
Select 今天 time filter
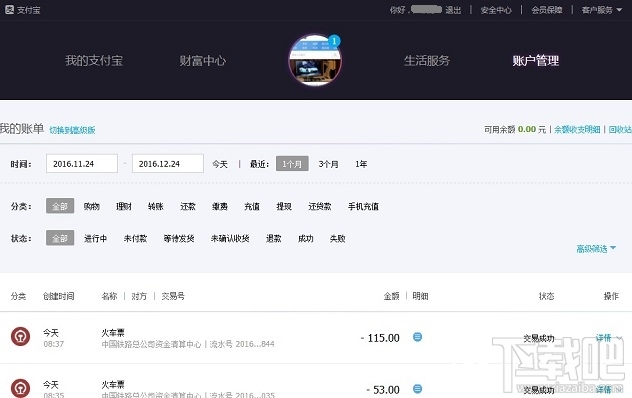click(220, 164)
